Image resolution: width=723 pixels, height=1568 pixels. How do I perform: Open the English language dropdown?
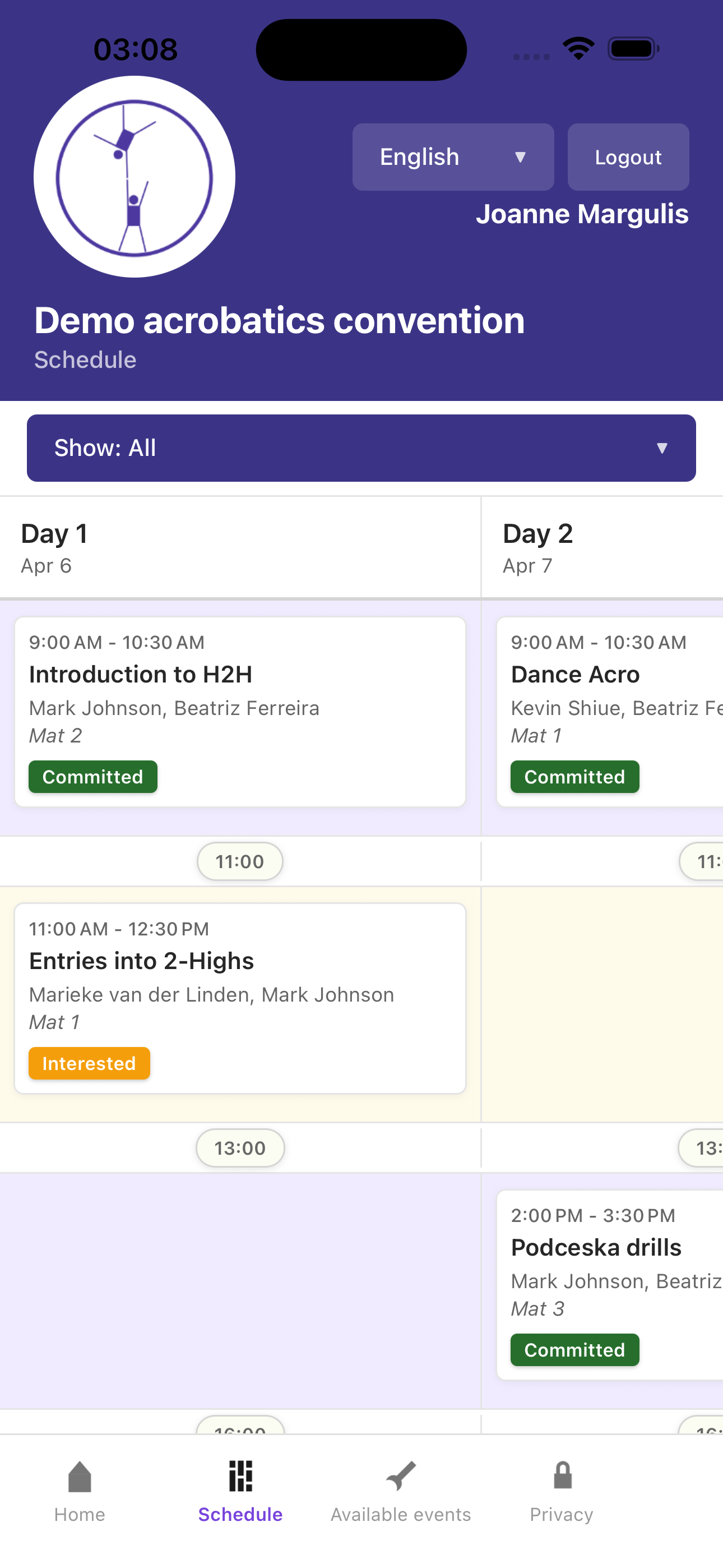453,157
